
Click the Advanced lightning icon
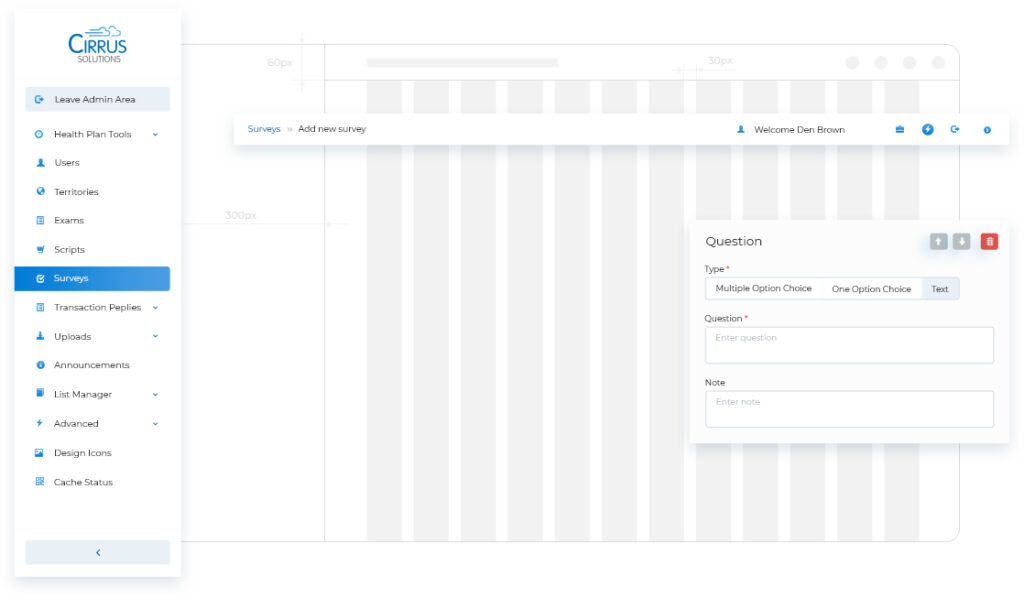(40, 423)
